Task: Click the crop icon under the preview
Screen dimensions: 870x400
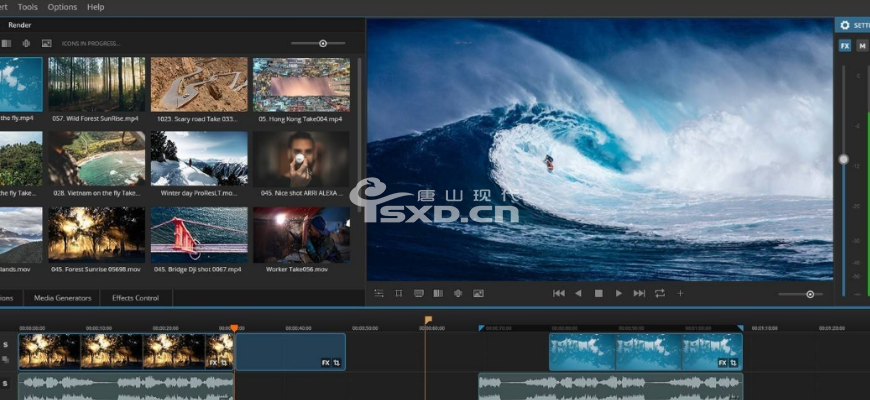Action: [398, 293]
